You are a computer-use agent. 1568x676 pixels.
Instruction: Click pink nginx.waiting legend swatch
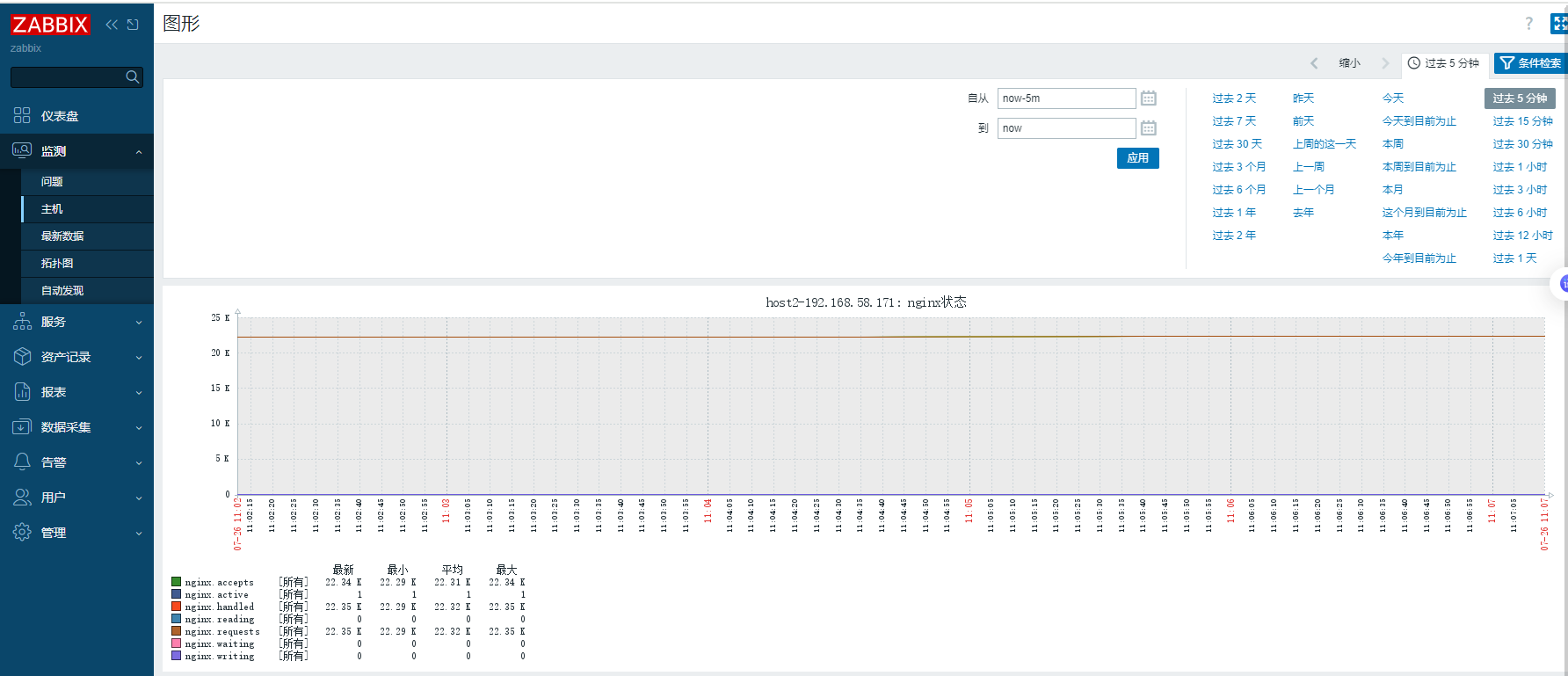pos(177,643)
